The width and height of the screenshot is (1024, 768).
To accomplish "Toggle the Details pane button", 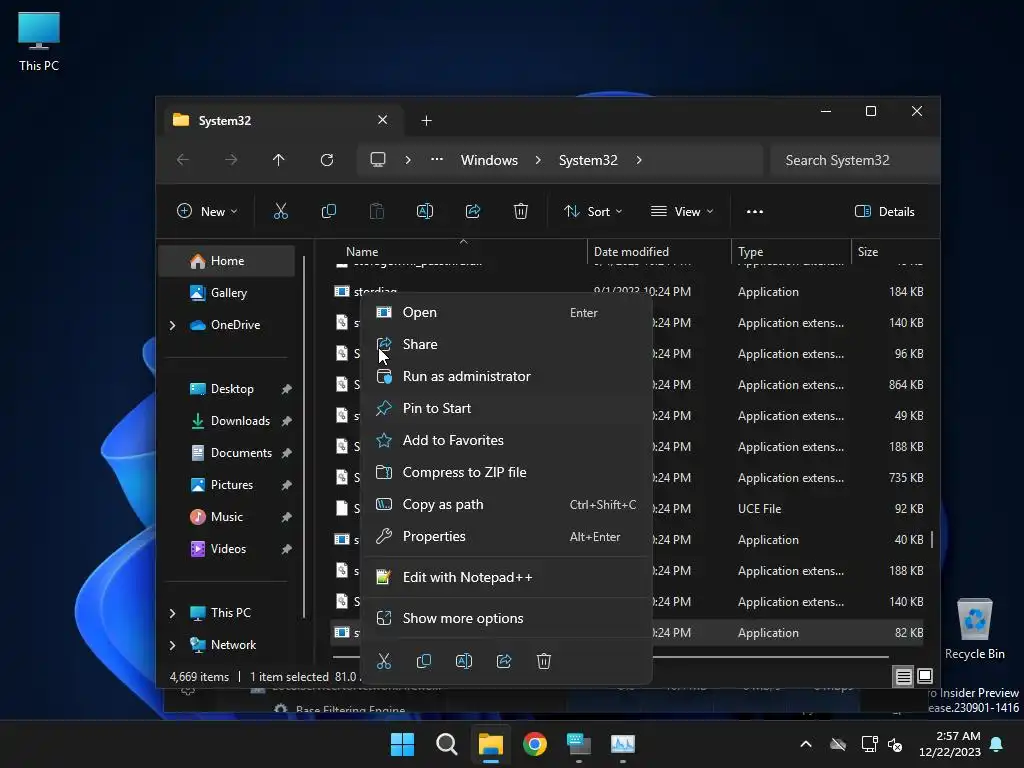I will click(x=884, y=212).
